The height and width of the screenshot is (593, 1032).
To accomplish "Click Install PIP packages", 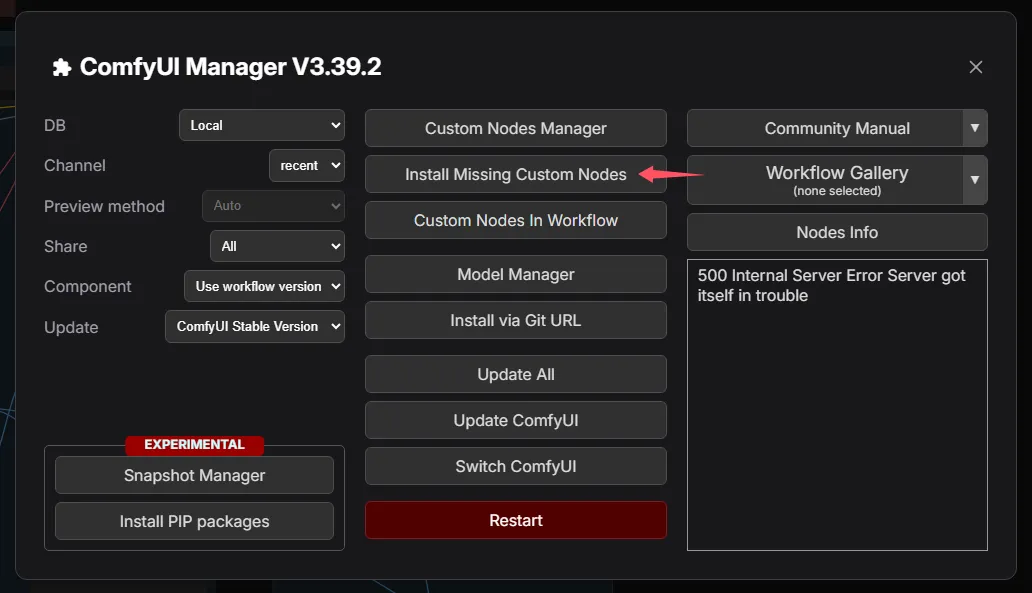I will 194,521.
